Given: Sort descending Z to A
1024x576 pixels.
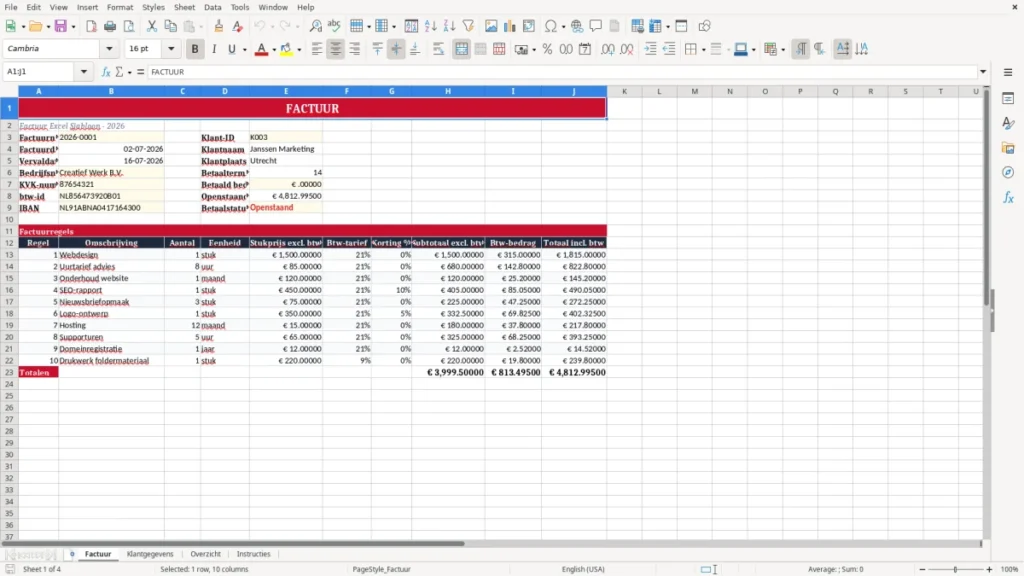Looking at the screenshot, I should [x=449, y=26].
